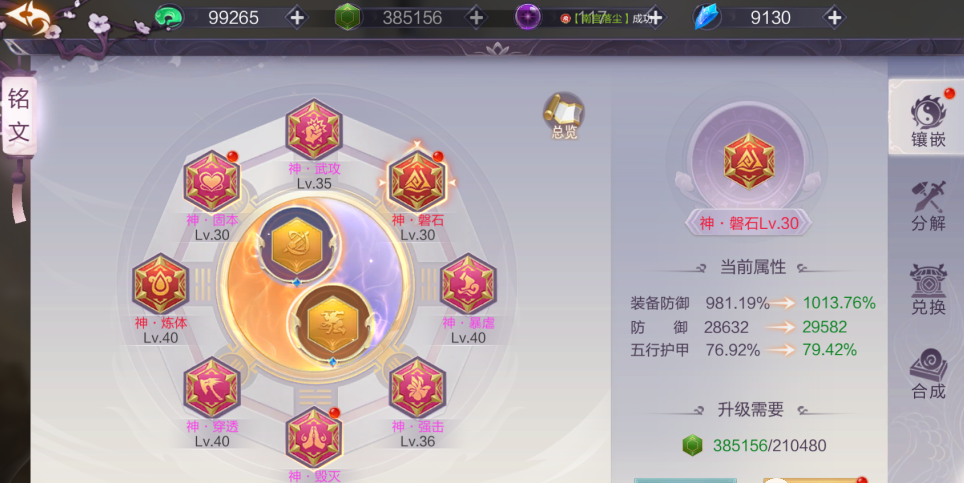The height and width of the screenshot is (484, 965).
Task: Select the 神·武攻 Lv.35 inscription icon
Action: [314, 129]
